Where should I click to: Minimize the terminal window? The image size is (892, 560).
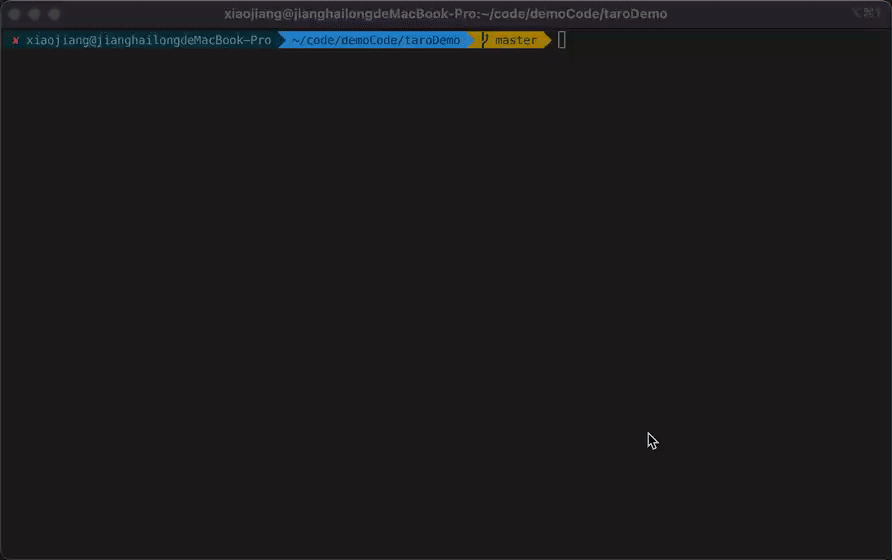coord(34,14)
